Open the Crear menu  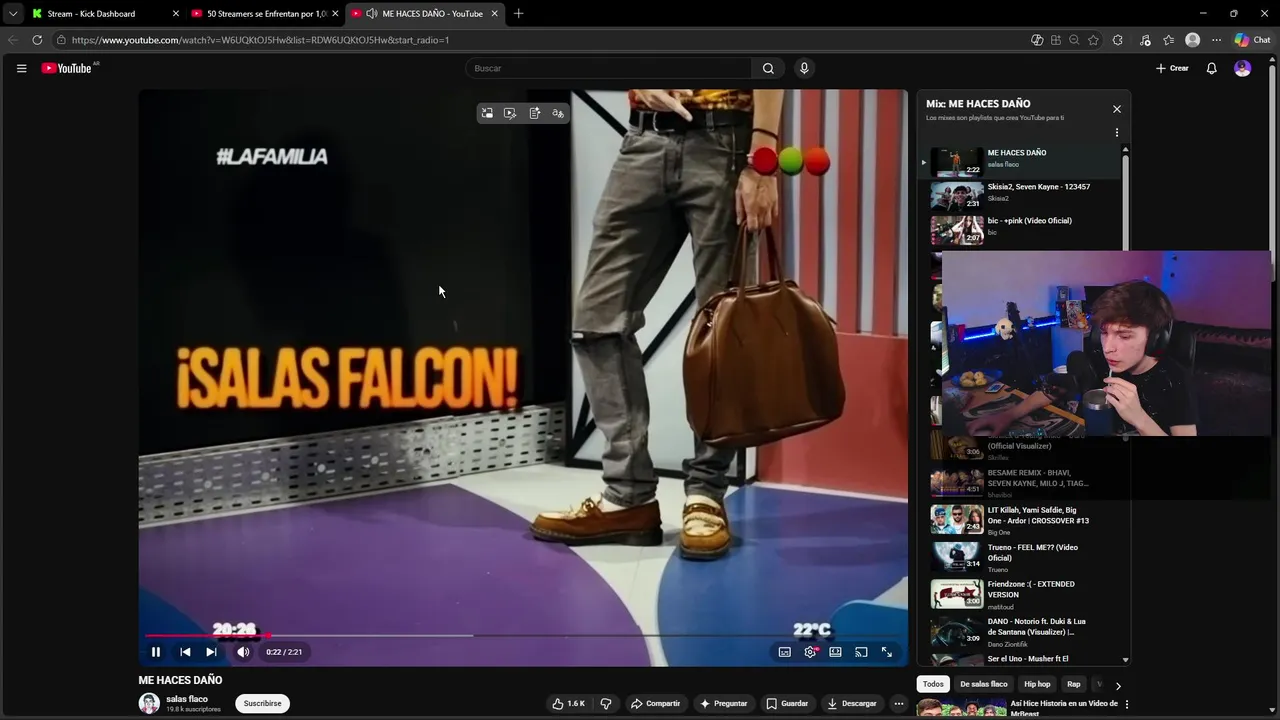pyautogui.click(x=1172, y=68)
